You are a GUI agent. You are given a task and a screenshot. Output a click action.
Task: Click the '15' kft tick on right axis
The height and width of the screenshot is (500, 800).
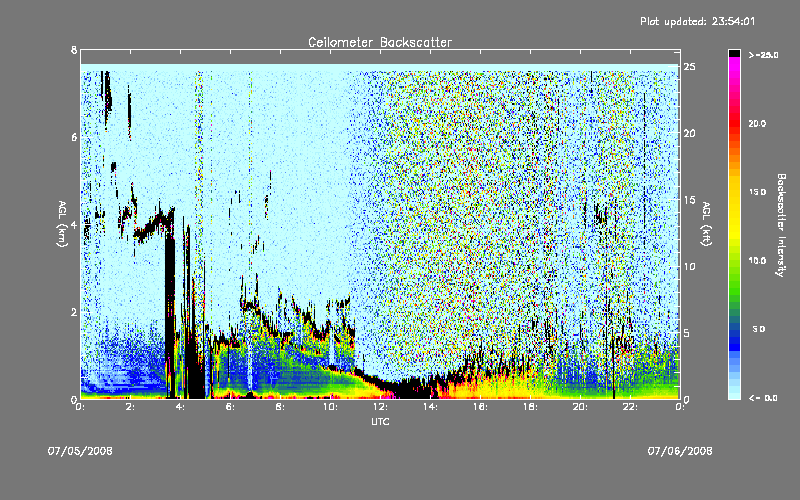[x=689, y=199]
